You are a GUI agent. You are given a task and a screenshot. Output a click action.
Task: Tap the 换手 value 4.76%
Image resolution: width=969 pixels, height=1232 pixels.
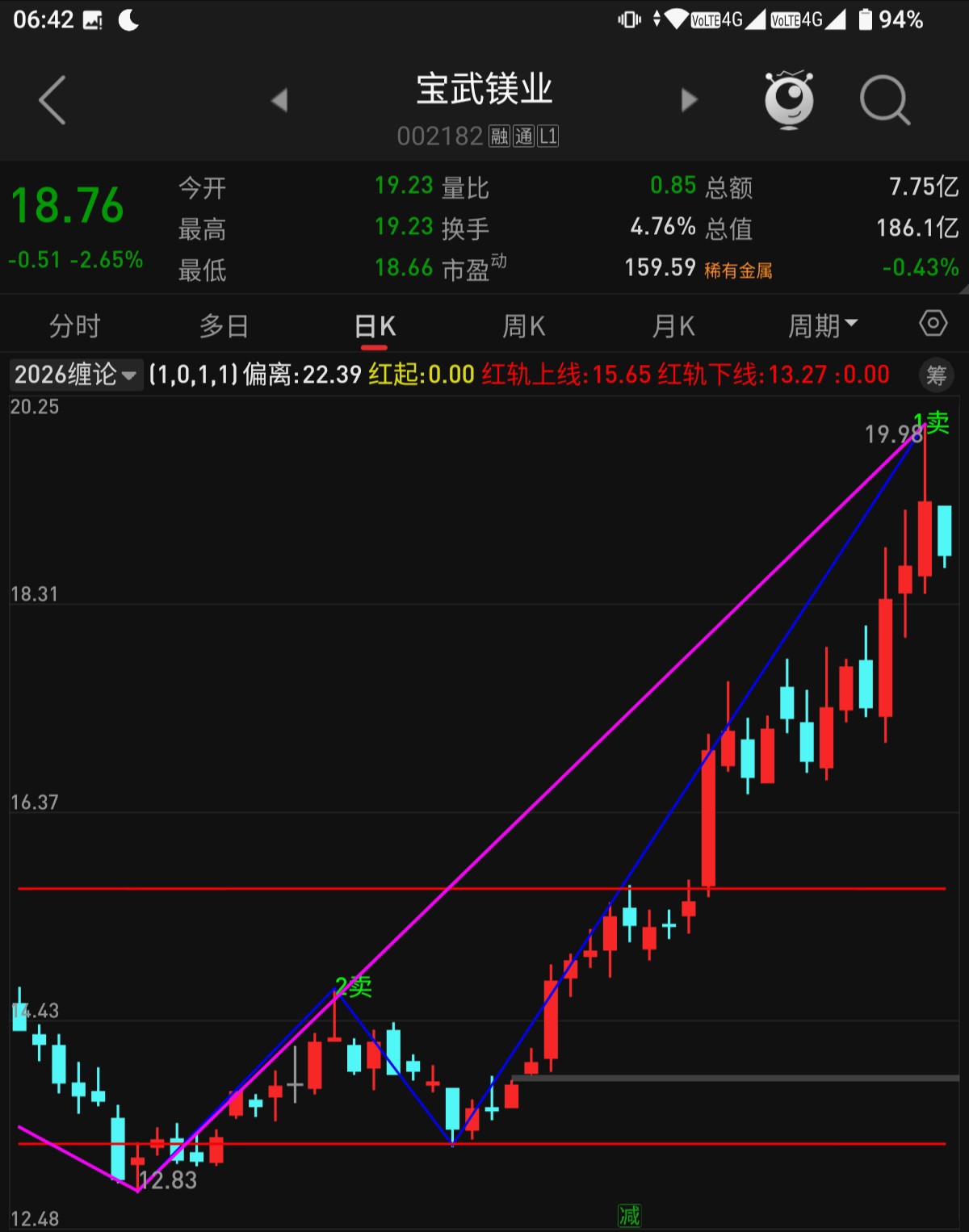point(663,227)
